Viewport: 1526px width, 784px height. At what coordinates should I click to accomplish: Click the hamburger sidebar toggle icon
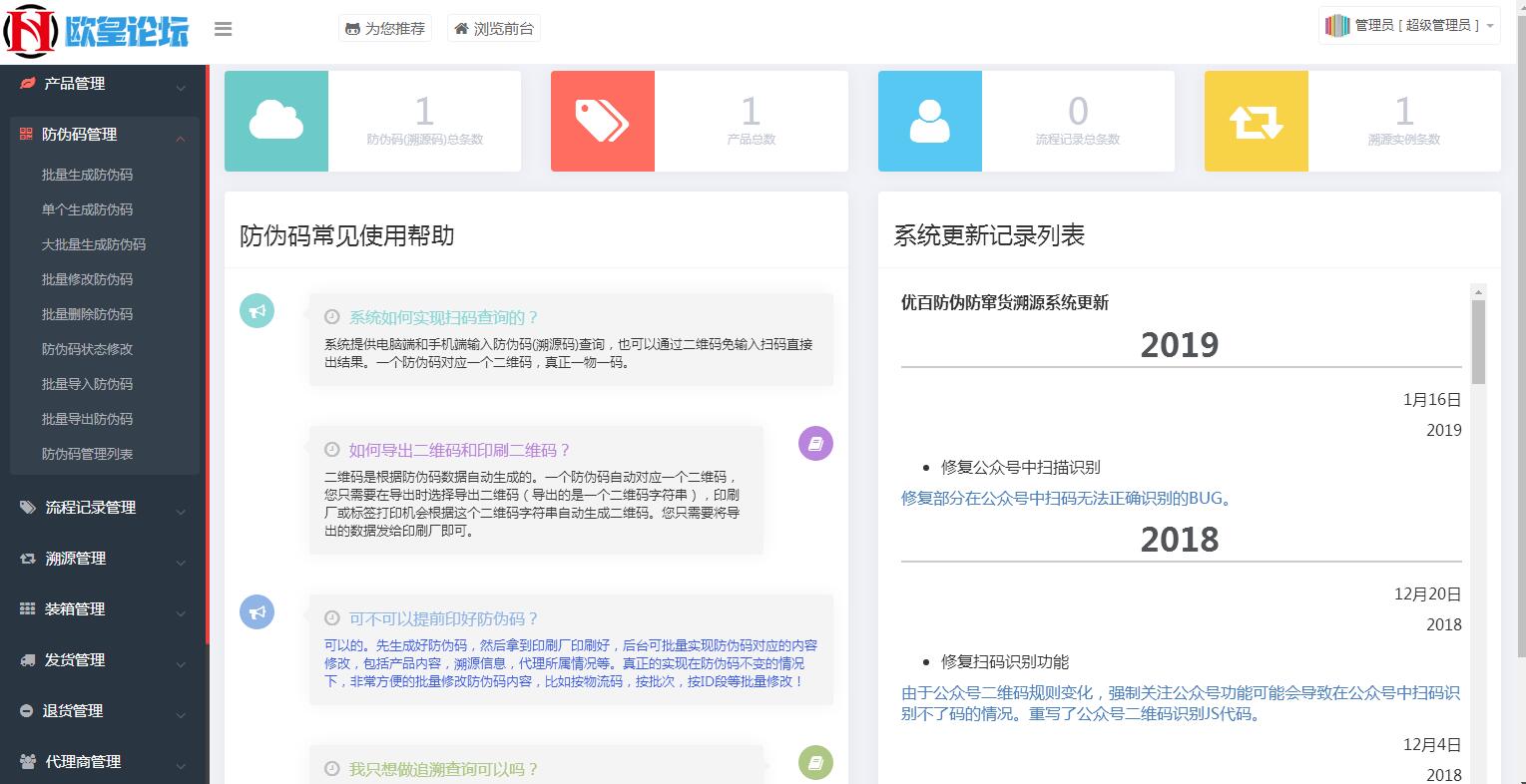tap(224, 29)
